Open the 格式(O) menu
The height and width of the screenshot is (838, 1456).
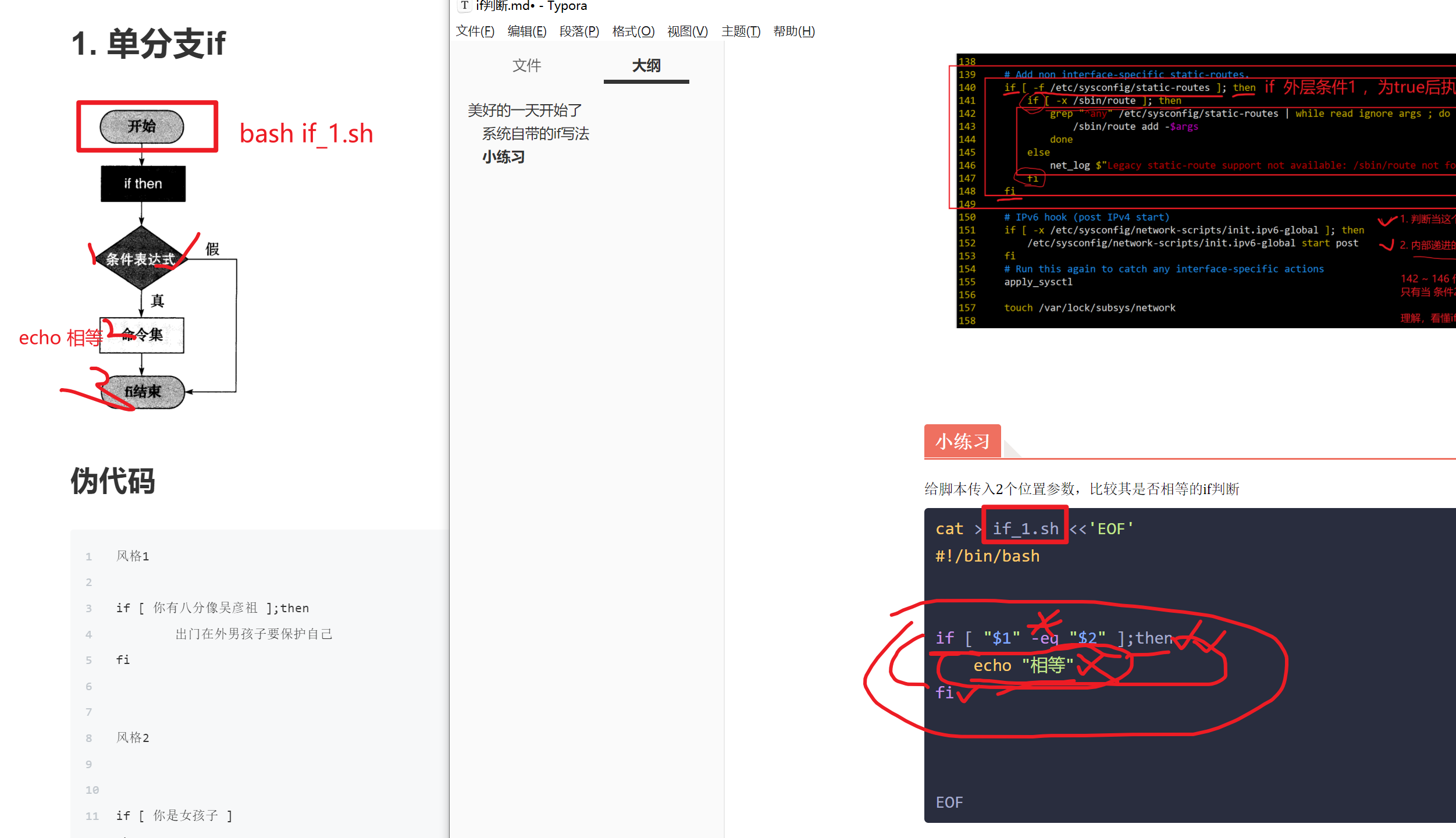[633, 31]
